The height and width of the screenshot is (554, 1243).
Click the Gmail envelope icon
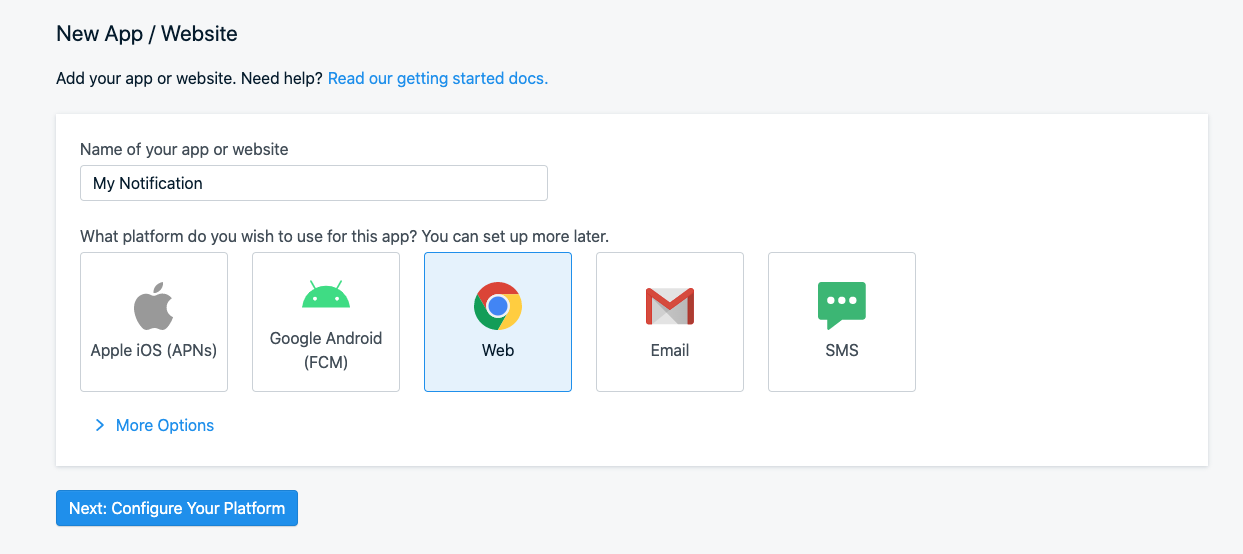click(670, 306)
